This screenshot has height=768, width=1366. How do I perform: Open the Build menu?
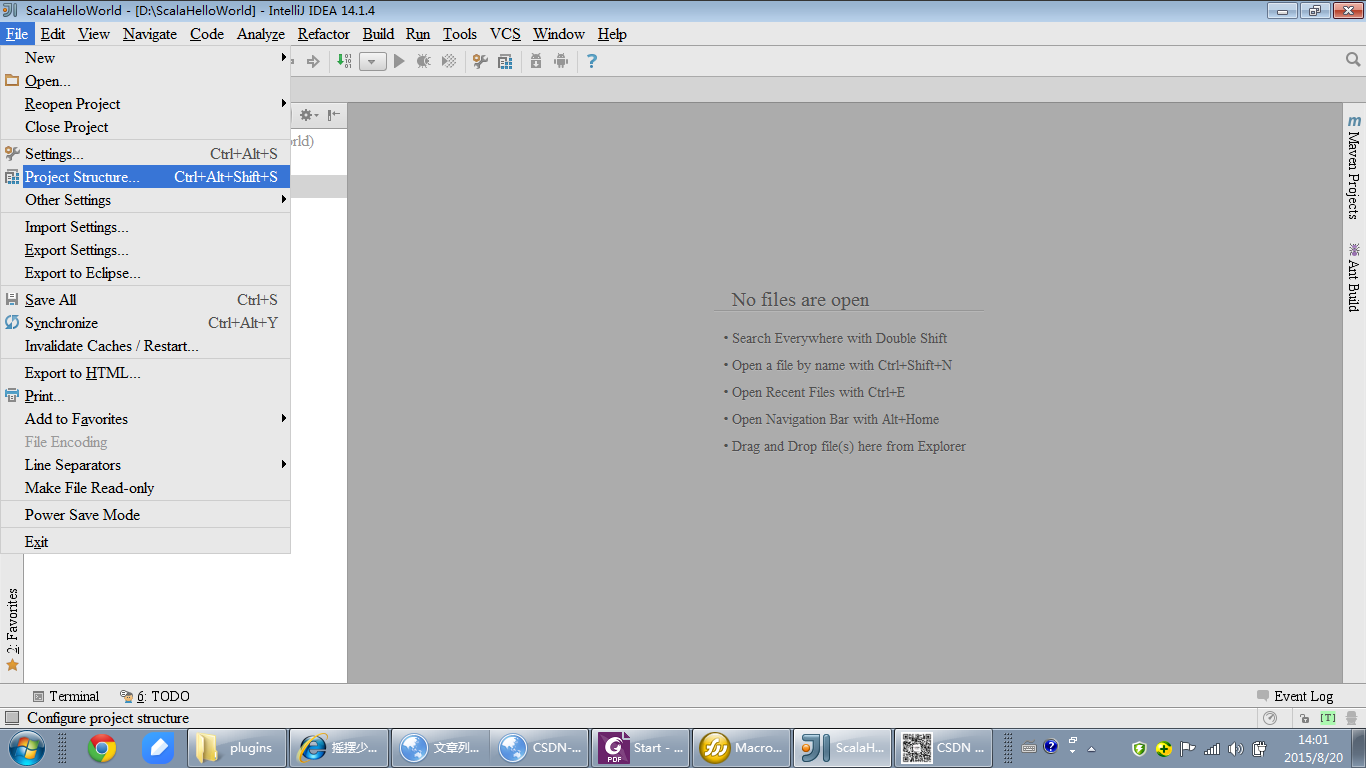[x=378, y=34]
